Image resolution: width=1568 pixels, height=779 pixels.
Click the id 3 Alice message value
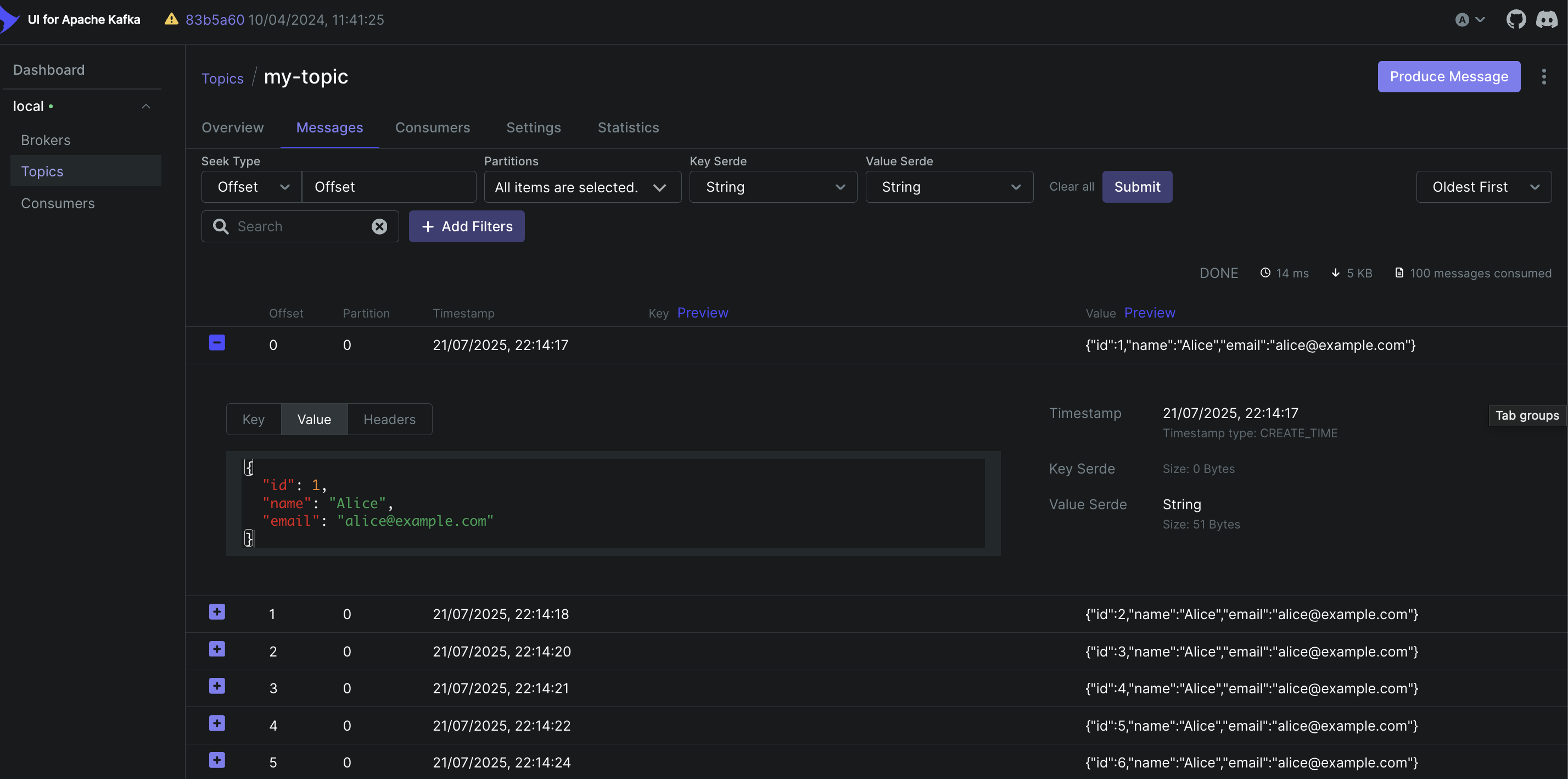pyautogui.click(x=1251, y=652)
